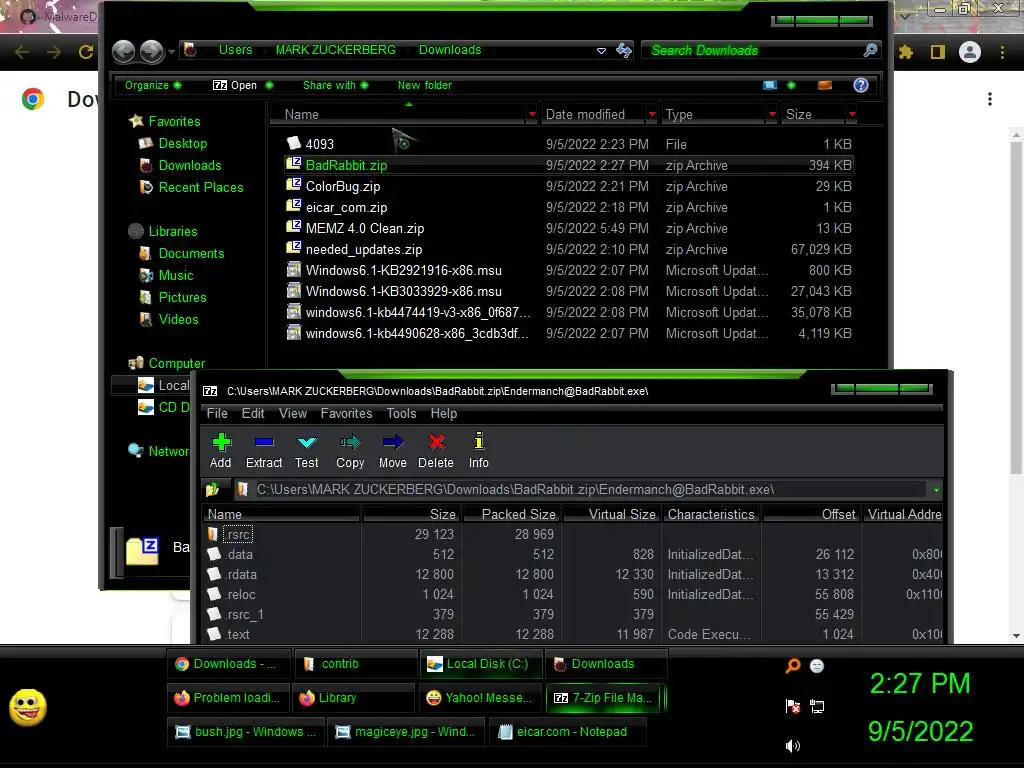This screenshot has height=768, width=1024.
Task: Open the Type column filter dropdown
Action: click(772, 114)
